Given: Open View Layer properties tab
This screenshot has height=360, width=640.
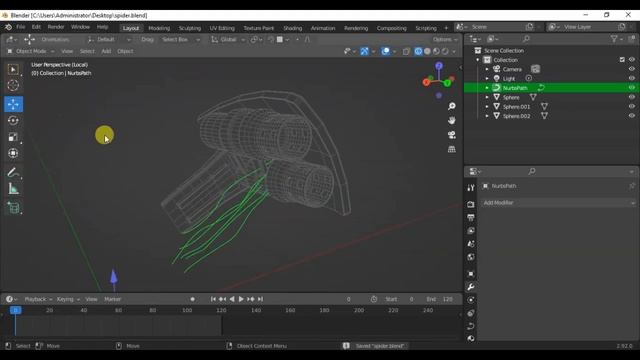Looking at the screenshot, I should click(471, 231).
